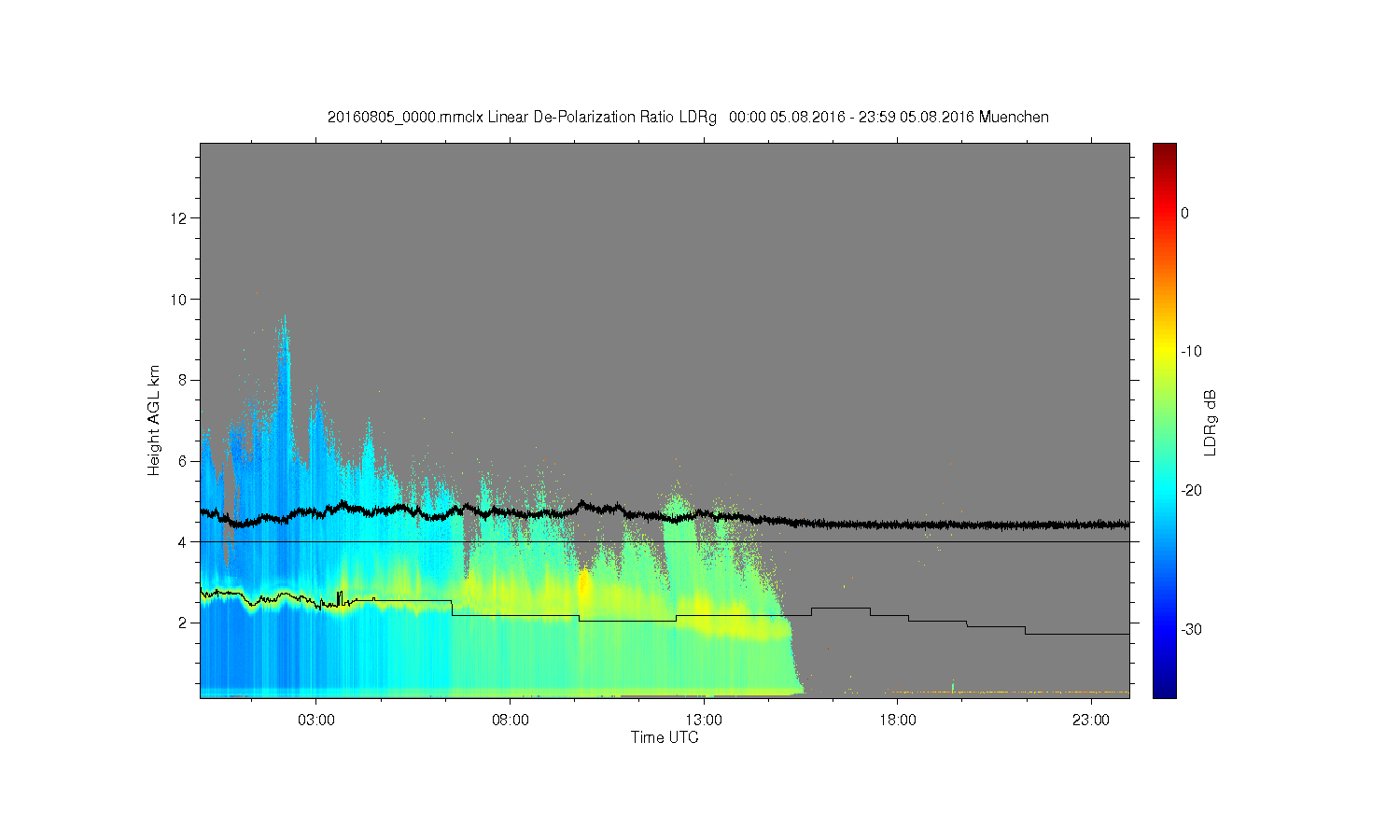The image size is (1400, 840).
Task: Click the height axis tick label 12
Action: click(x=179, y=218)
